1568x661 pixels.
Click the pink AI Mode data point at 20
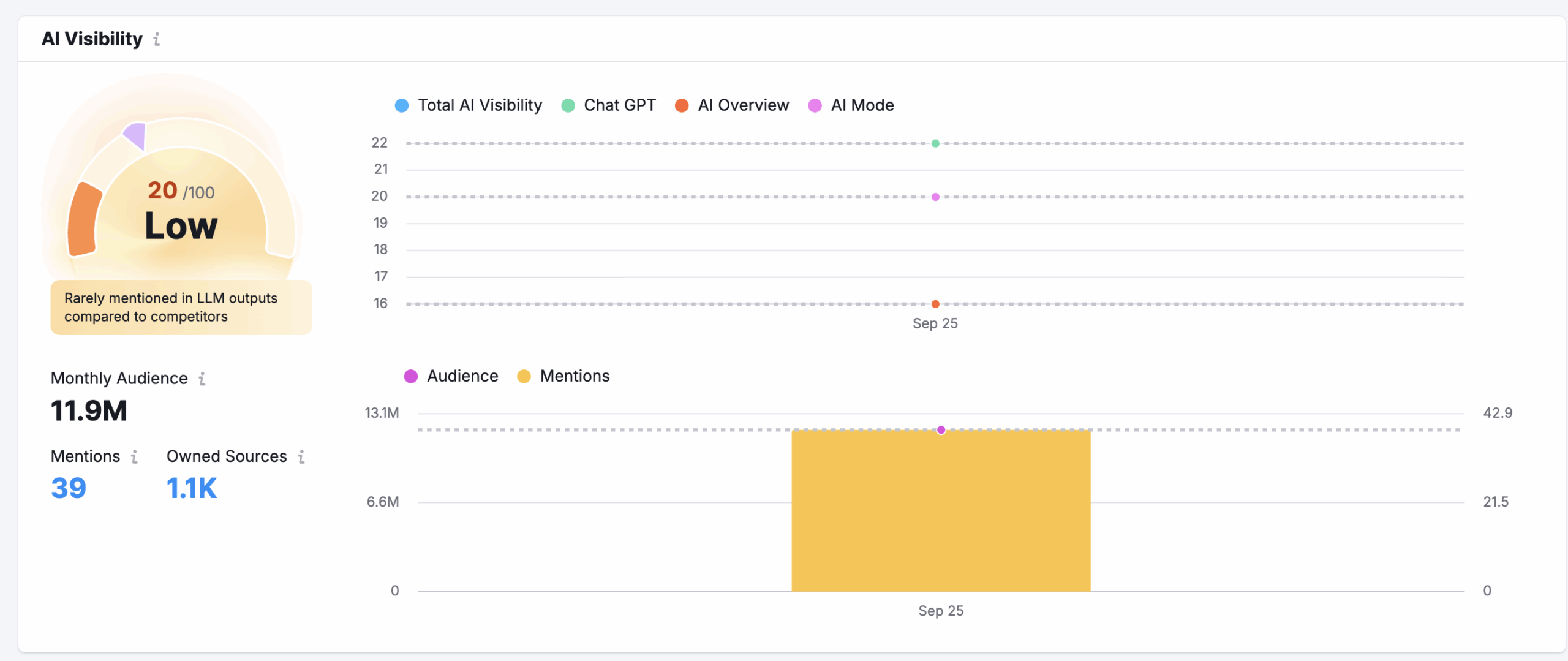coord(935,197)
